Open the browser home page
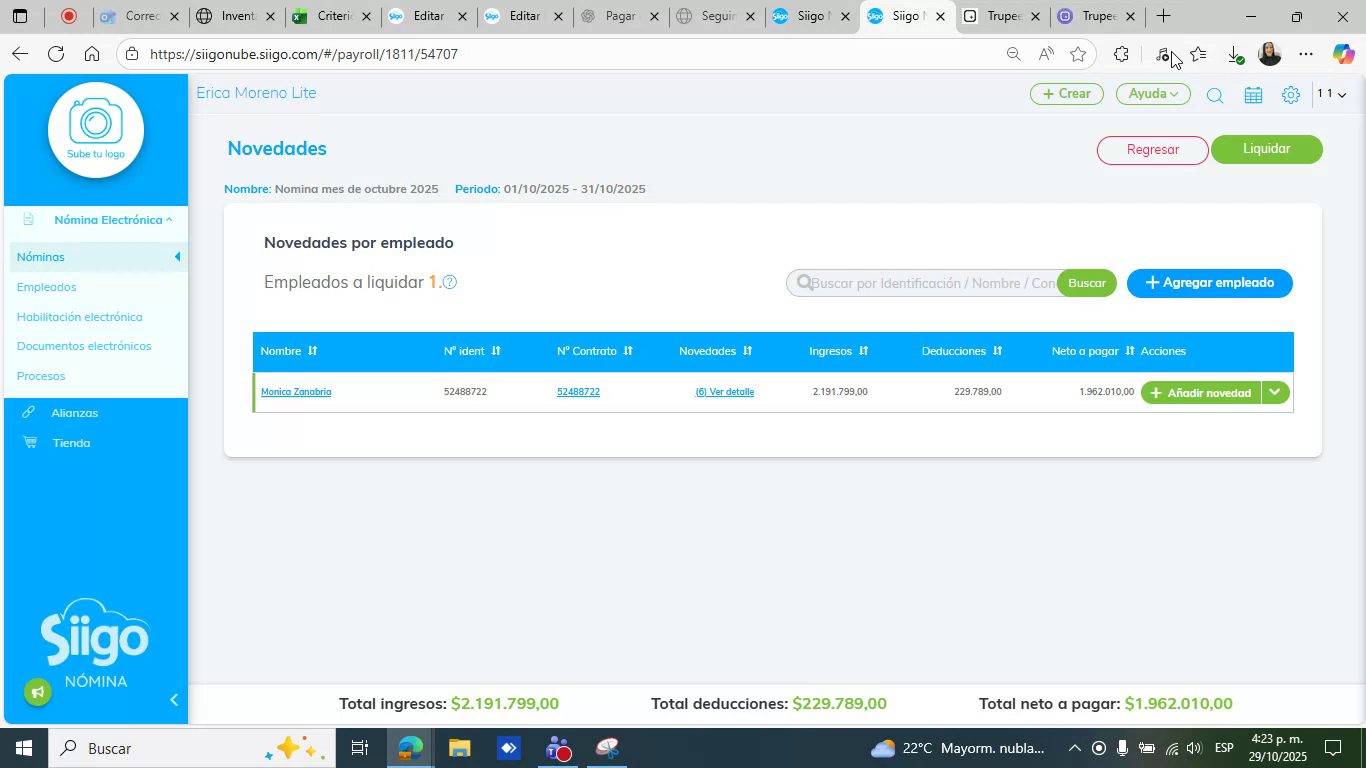 (x=92, y=54)
